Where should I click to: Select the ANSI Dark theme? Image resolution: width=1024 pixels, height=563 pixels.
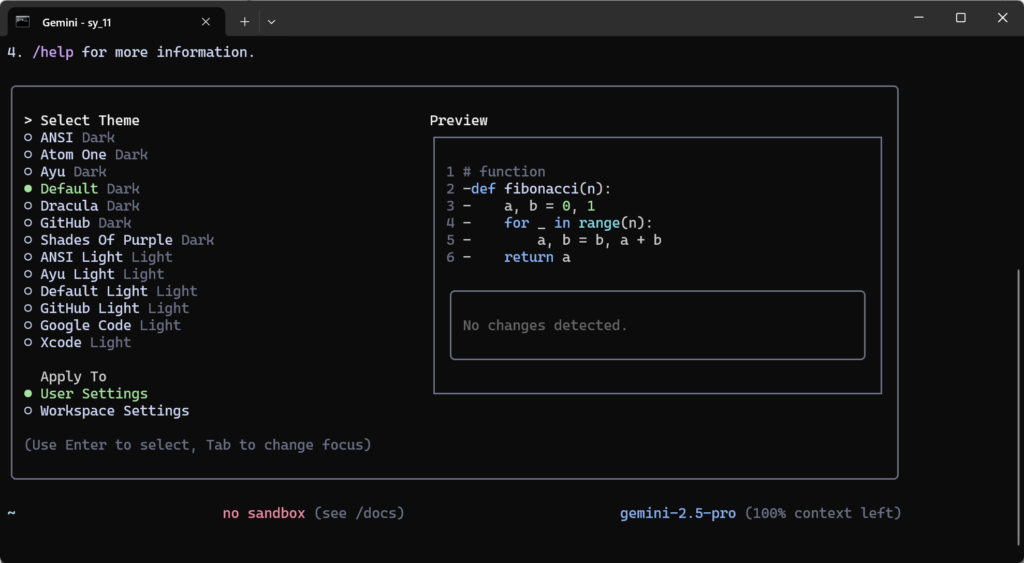click(77, 138)
